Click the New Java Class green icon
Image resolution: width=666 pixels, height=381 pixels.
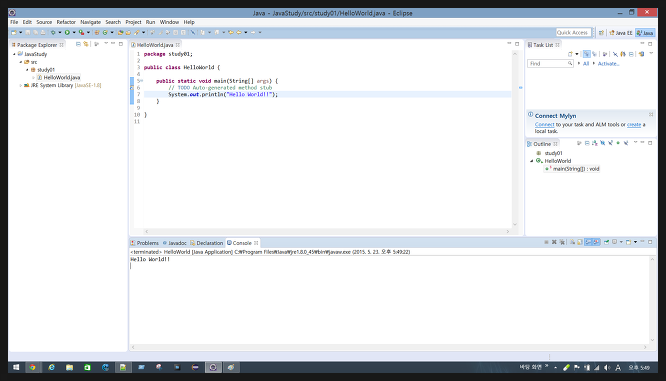(x=105, y=32)
